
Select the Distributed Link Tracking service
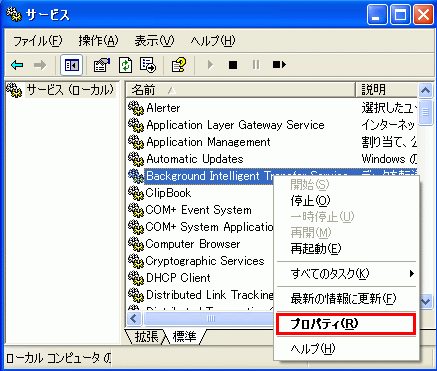point(210,295)
